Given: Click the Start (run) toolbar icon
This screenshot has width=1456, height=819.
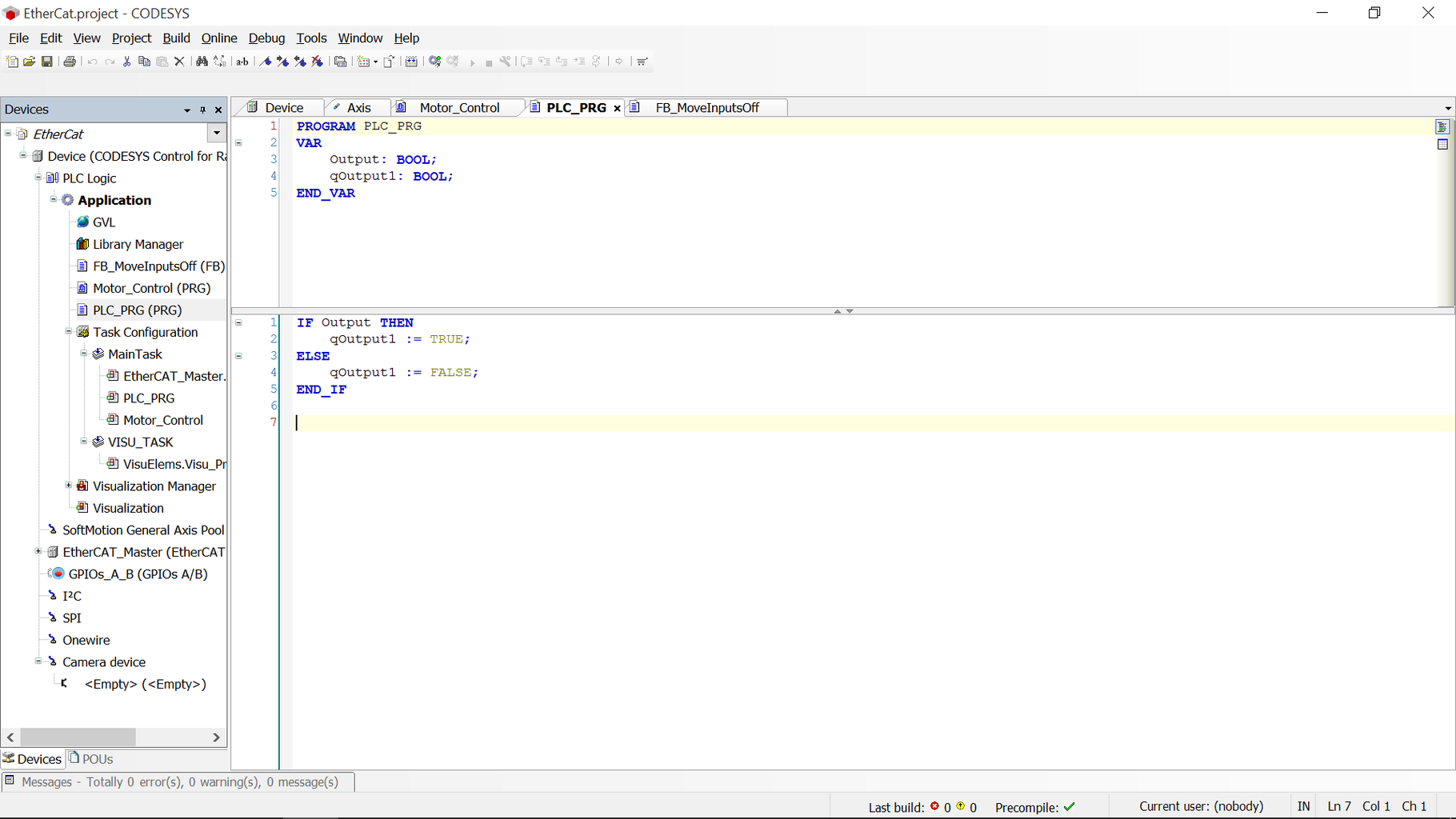Looking at the screenshot, I should click(472, 61).
